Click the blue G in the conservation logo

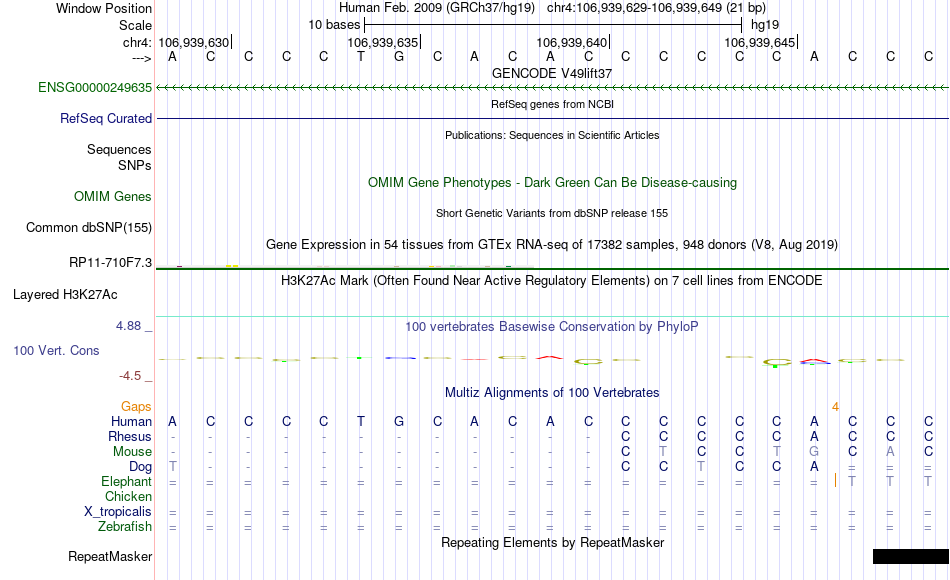pos(400,358)
